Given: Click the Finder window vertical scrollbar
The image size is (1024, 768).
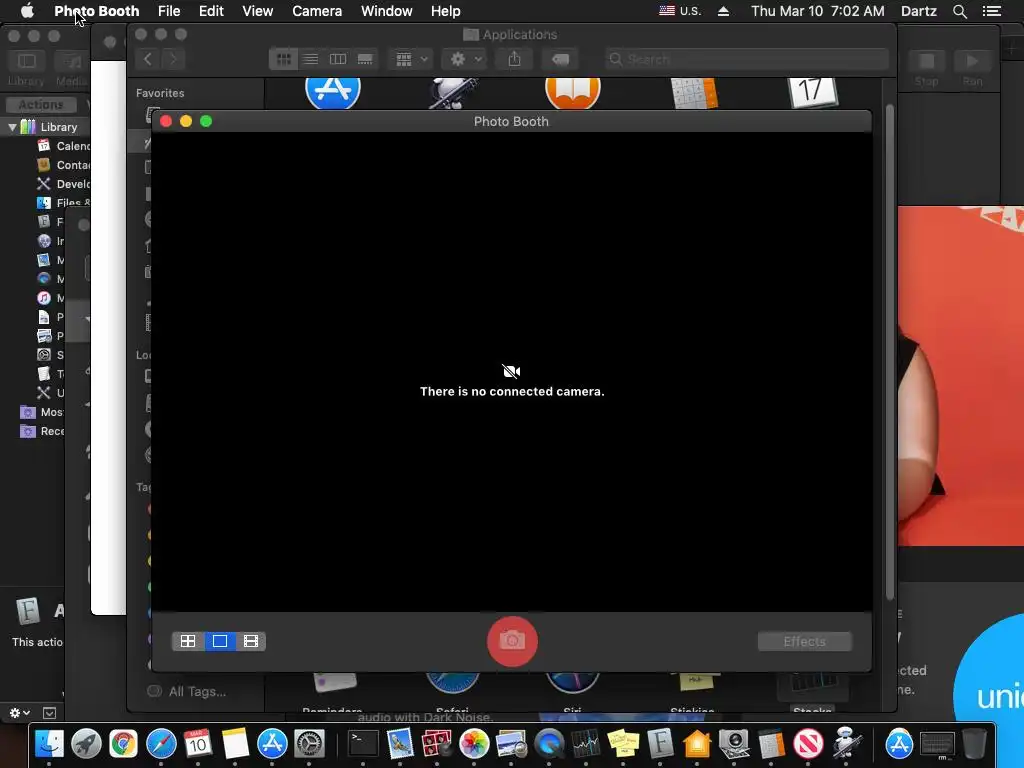Looking at the screenshot, I should pyautogui.click(x=889, y=353).
